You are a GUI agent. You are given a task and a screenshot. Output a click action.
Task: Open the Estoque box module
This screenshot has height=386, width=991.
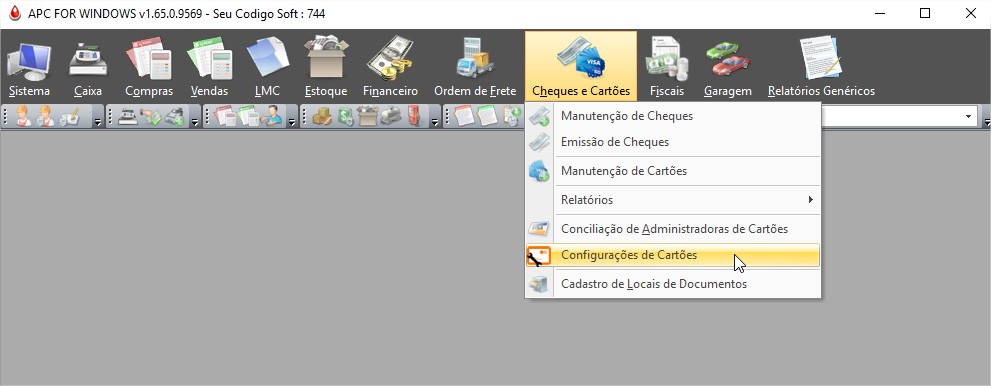[x=325, y=66]
